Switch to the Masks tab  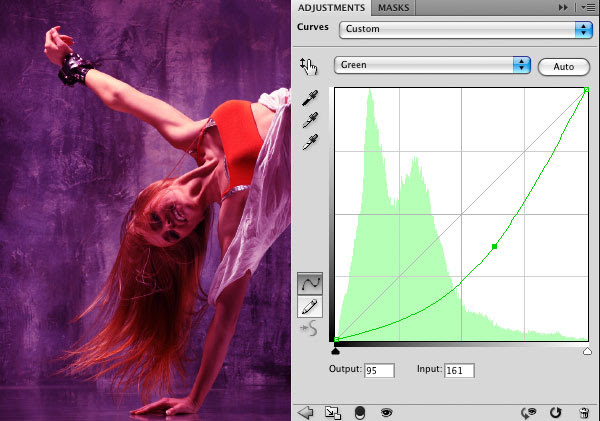392,8
